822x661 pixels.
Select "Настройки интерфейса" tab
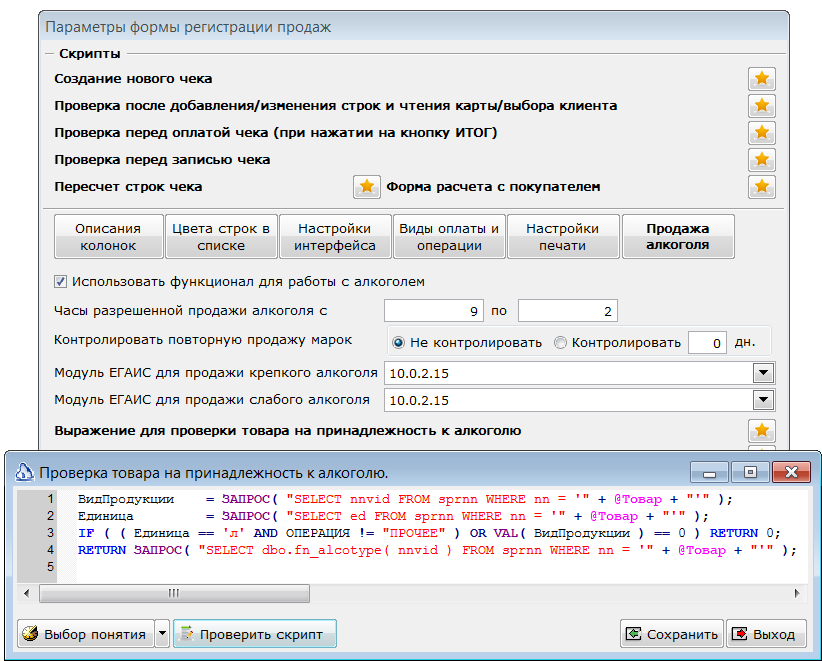[x=335, y=236]
